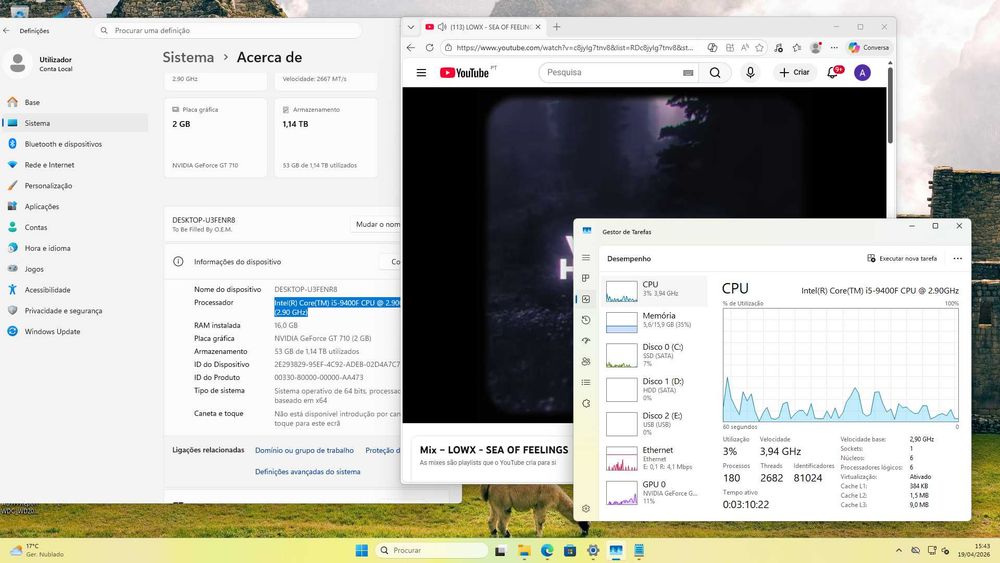
Task: Open App history in Task Manager sidebar
Action: [x=586, y=320]
